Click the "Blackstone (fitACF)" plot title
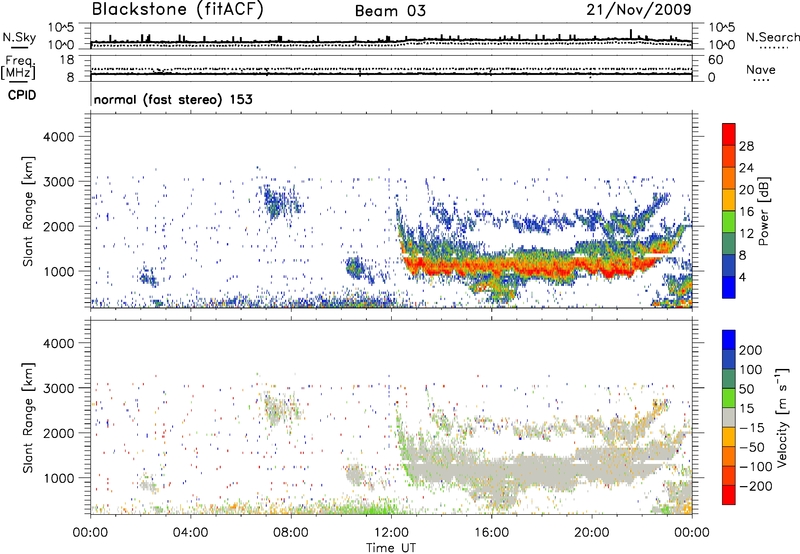The width and height of the screenshot is (800, 554). pos(177,10)
